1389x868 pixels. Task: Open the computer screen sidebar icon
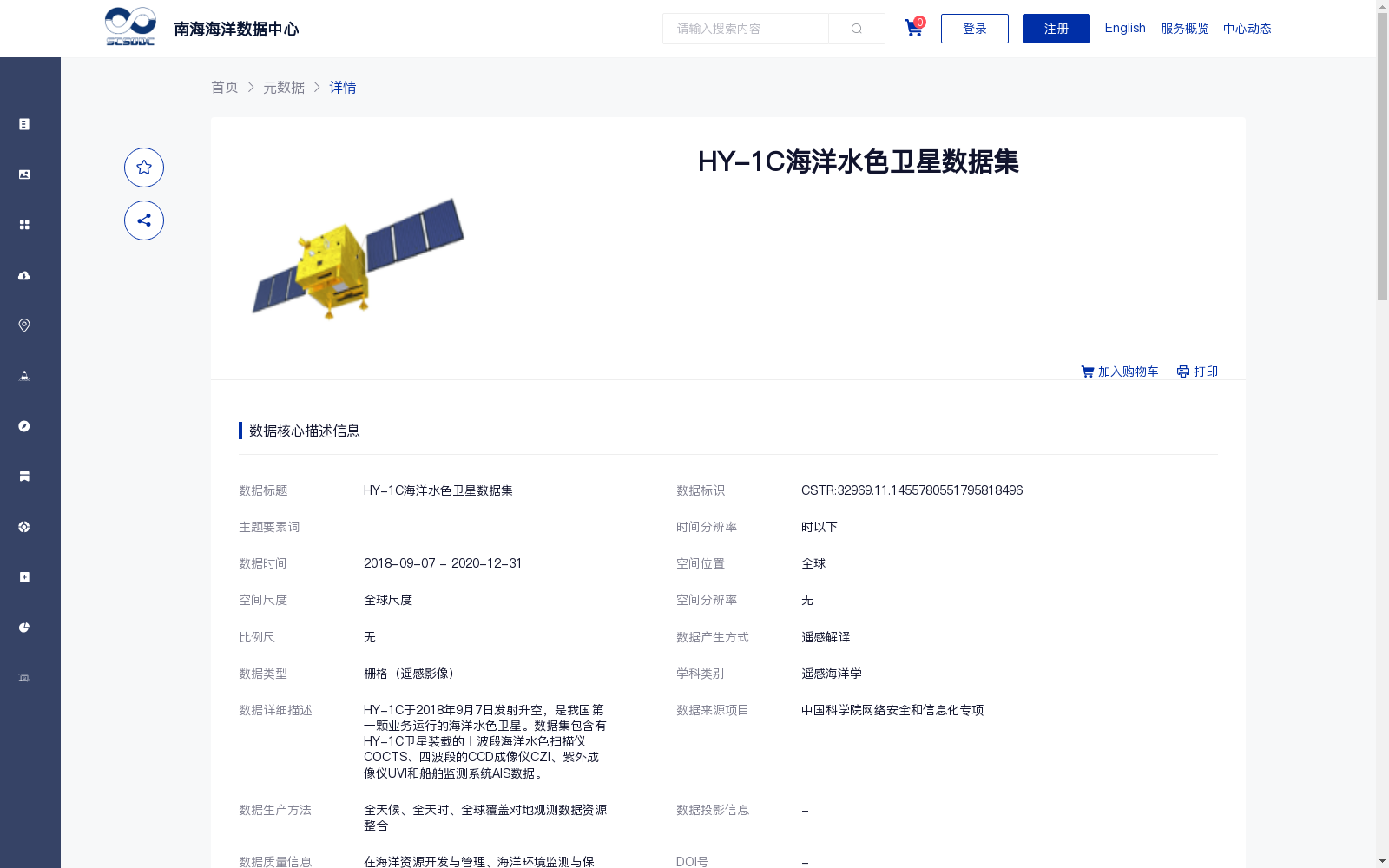pos(24,678)
